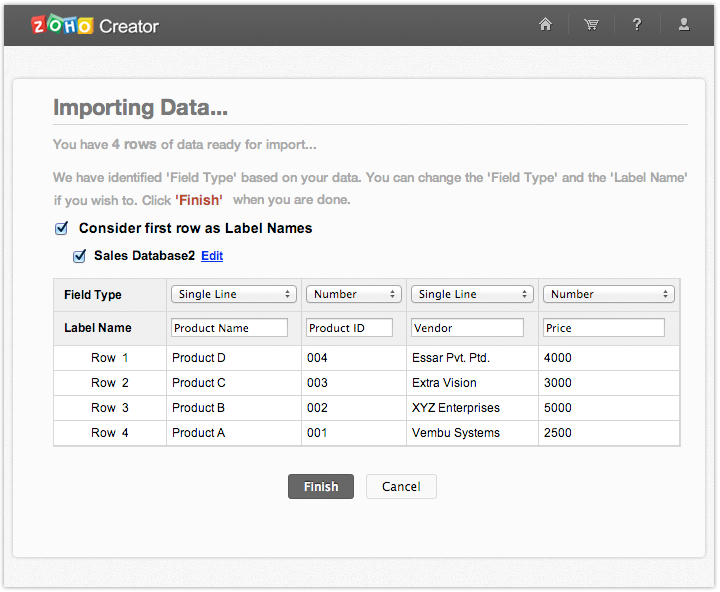Open Field Type dropdown for Product Name
720x592 pixels.
[234, 294]
